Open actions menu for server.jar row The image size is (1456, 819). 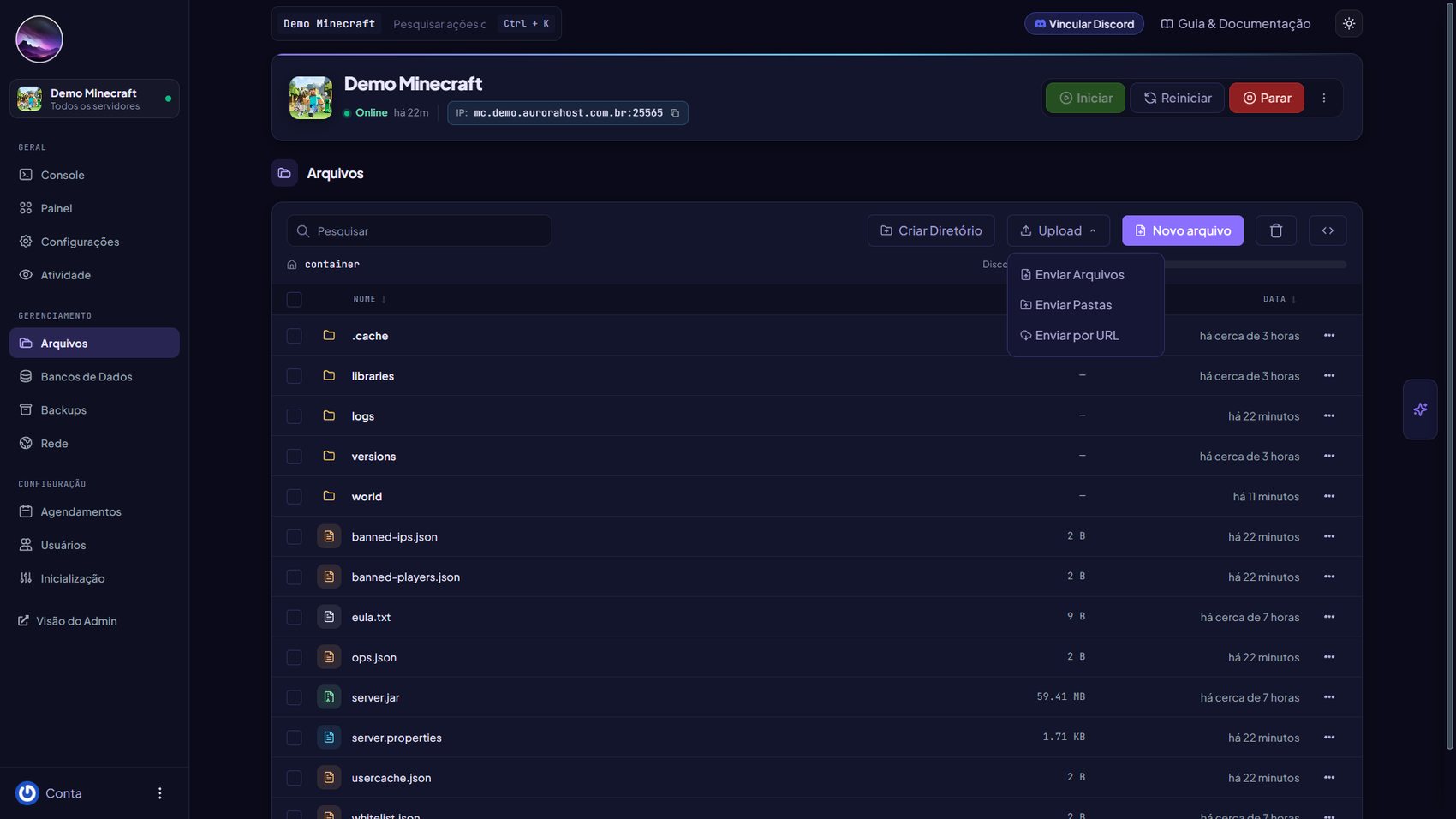pyautogui.click(x=1329, y=697)
